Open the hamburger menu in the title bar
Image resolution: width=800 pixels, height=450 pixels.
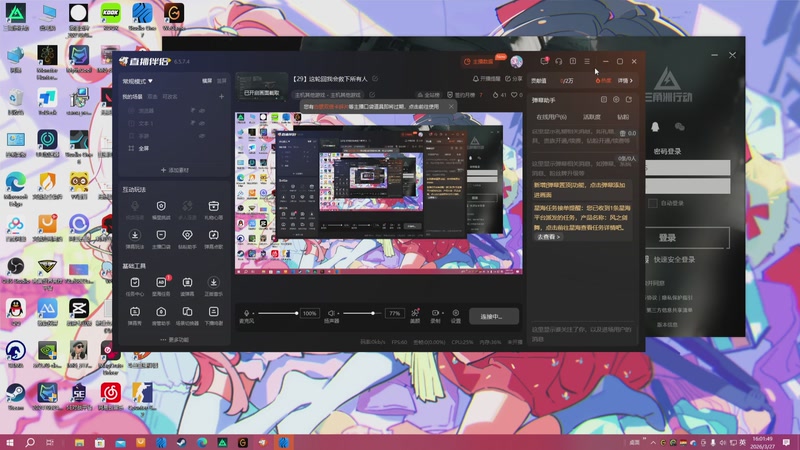(x=587, y=61)
